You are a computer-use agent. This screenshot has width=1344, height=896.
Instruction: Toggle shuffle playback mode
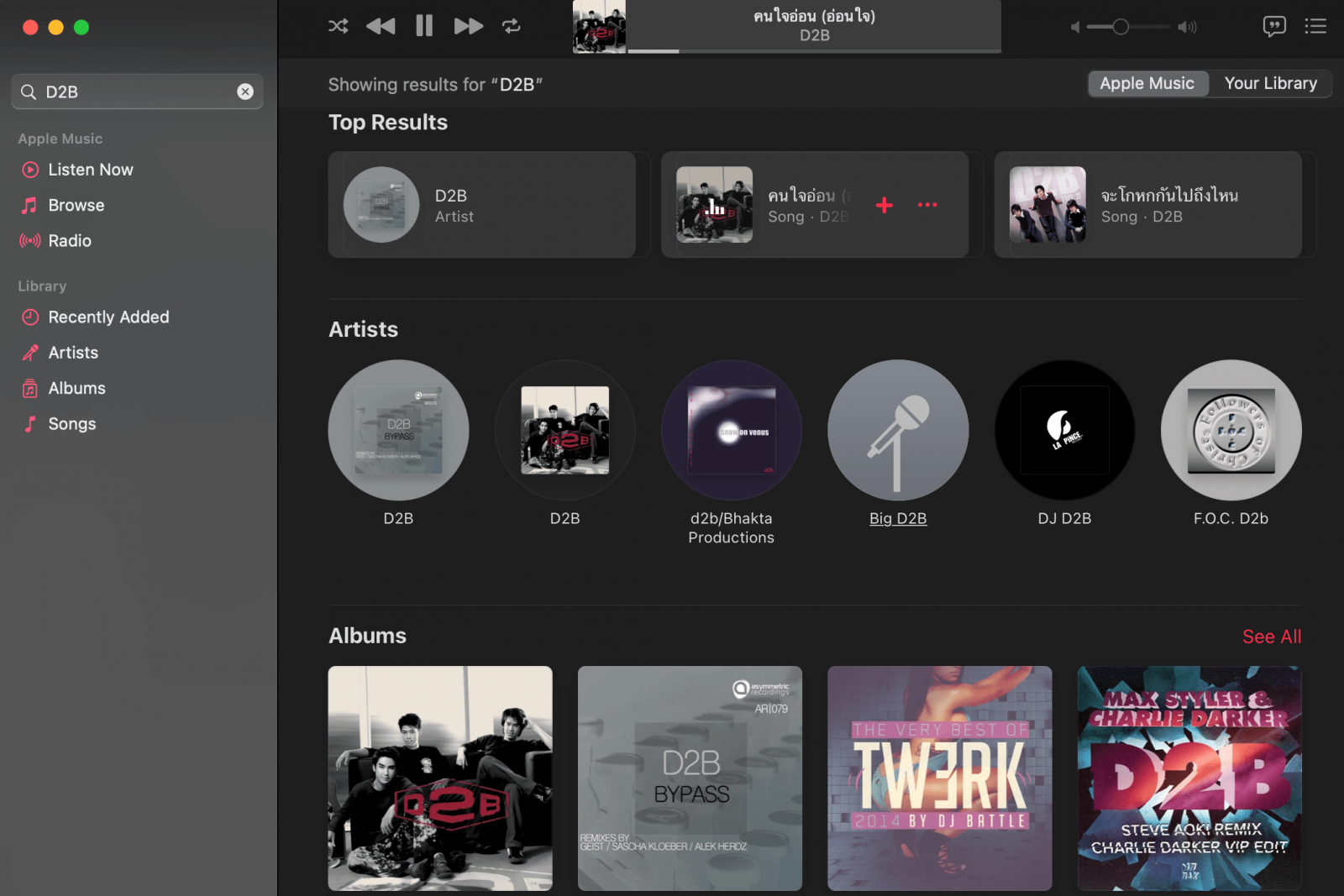(338, 26)
